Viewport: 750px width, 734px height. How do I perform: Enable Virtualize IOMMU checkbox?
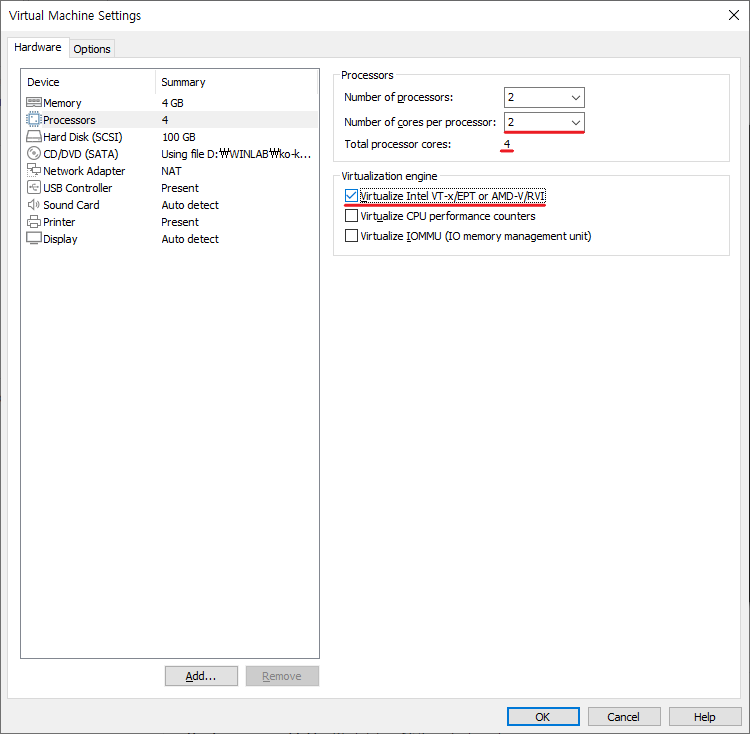click(351, 236)
